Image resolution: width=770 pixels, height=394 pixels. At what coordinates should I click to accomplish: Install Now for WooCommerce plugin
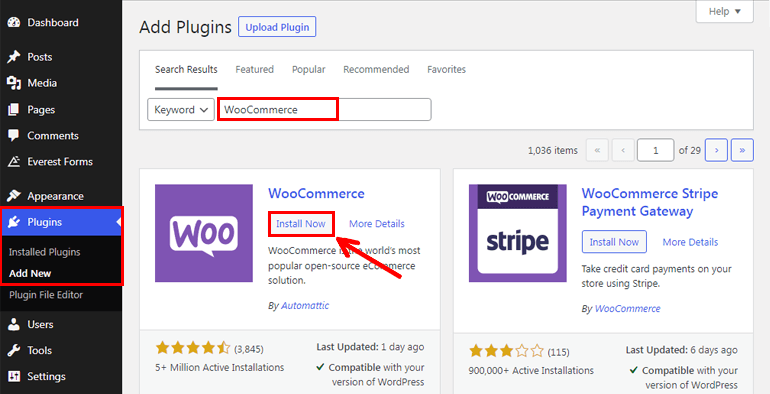pyautogui.click(x=301, y=224)
